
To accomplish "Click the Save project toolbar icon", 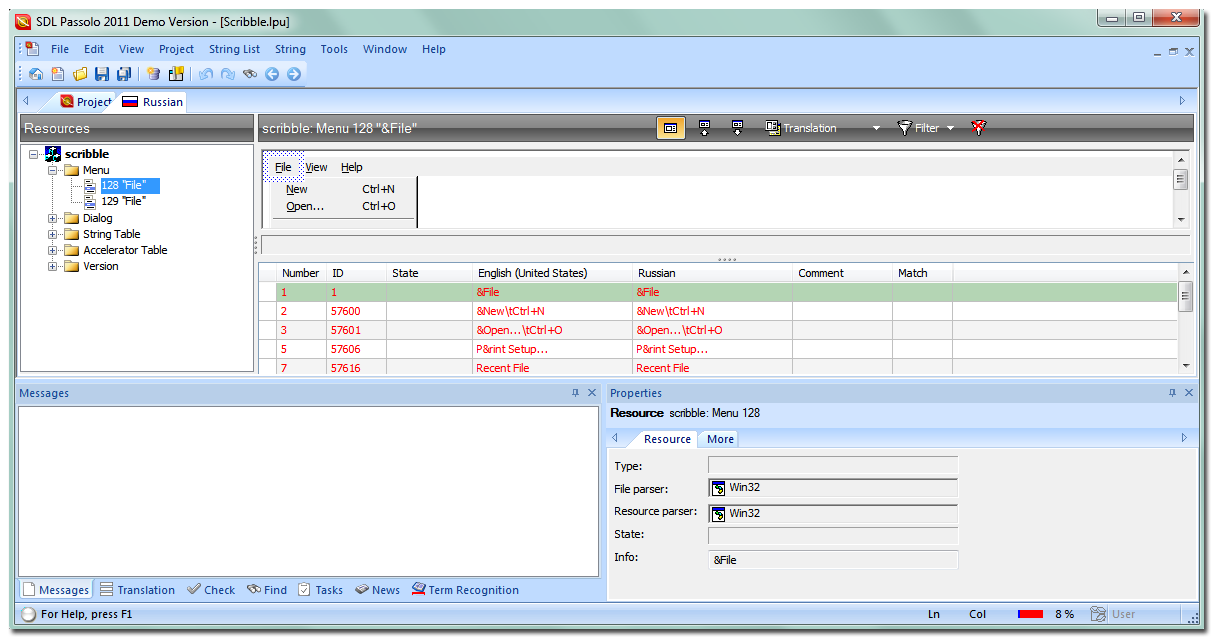I will (102, 74).
